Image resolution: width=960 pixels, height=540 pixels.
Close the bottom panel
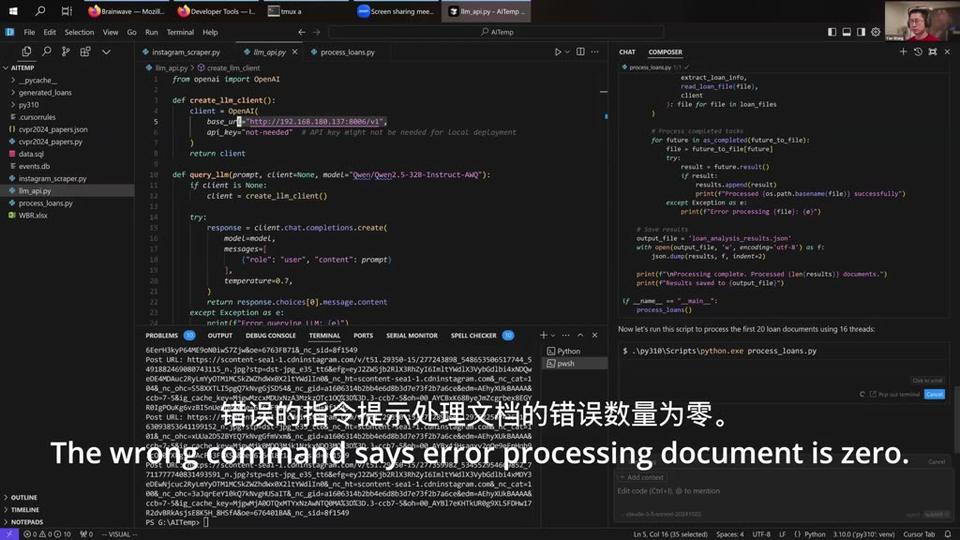(x=594, y=336)
